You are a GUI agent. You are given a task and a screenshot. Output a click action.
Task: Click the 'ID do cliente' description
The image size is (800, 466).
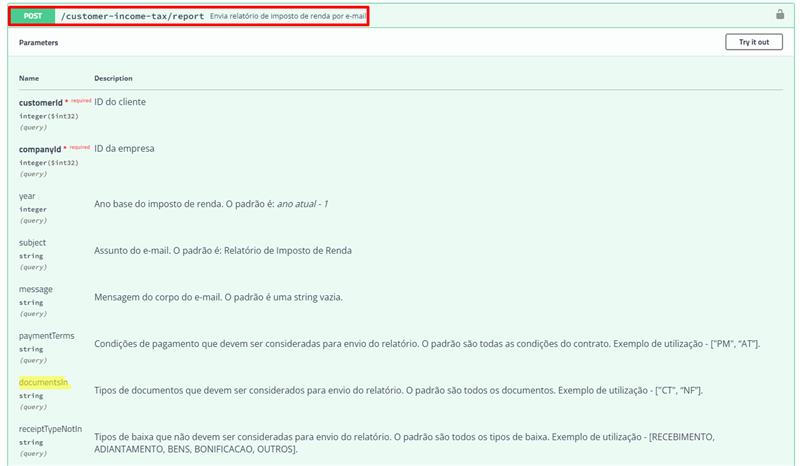click(120, 102)
